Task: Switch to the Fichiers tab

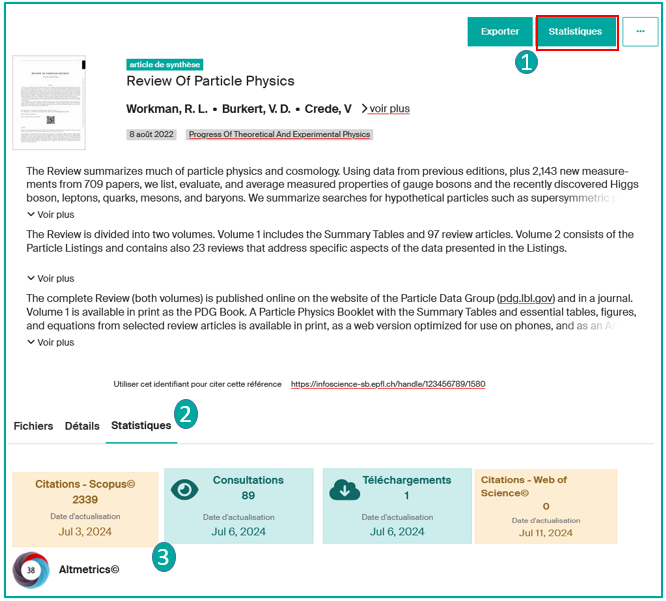Action: pyautogui.click(x=33, y=426)
